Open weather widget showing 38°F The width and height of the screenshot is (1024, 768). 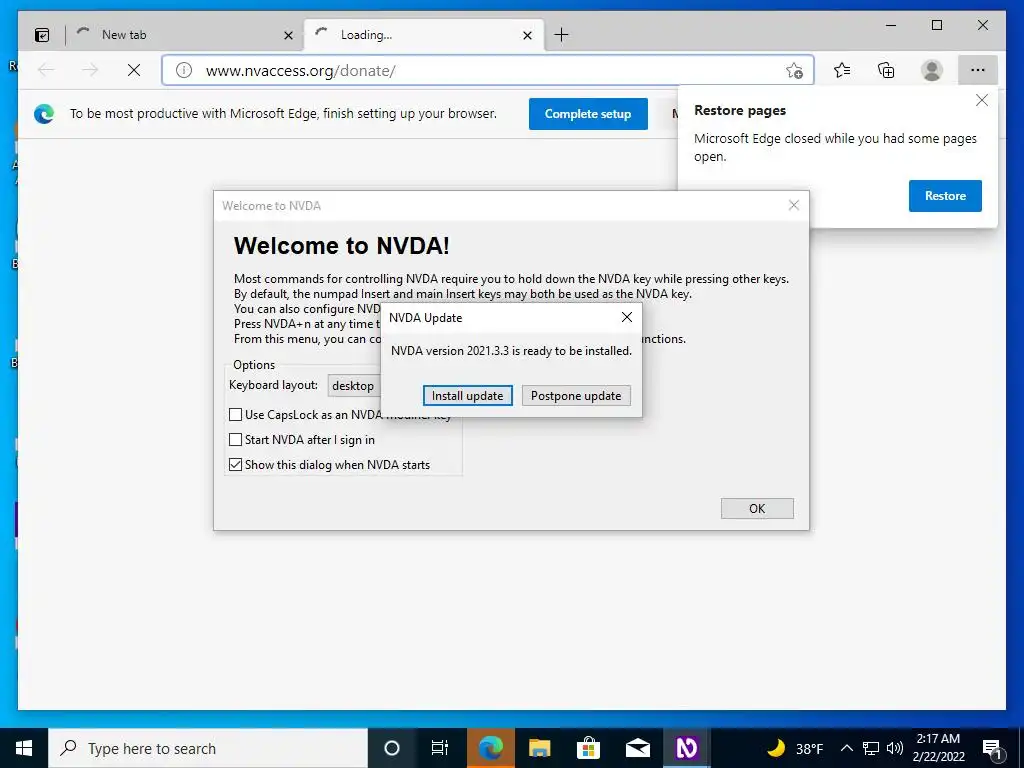pyautogui.click(x=795, y=748)
